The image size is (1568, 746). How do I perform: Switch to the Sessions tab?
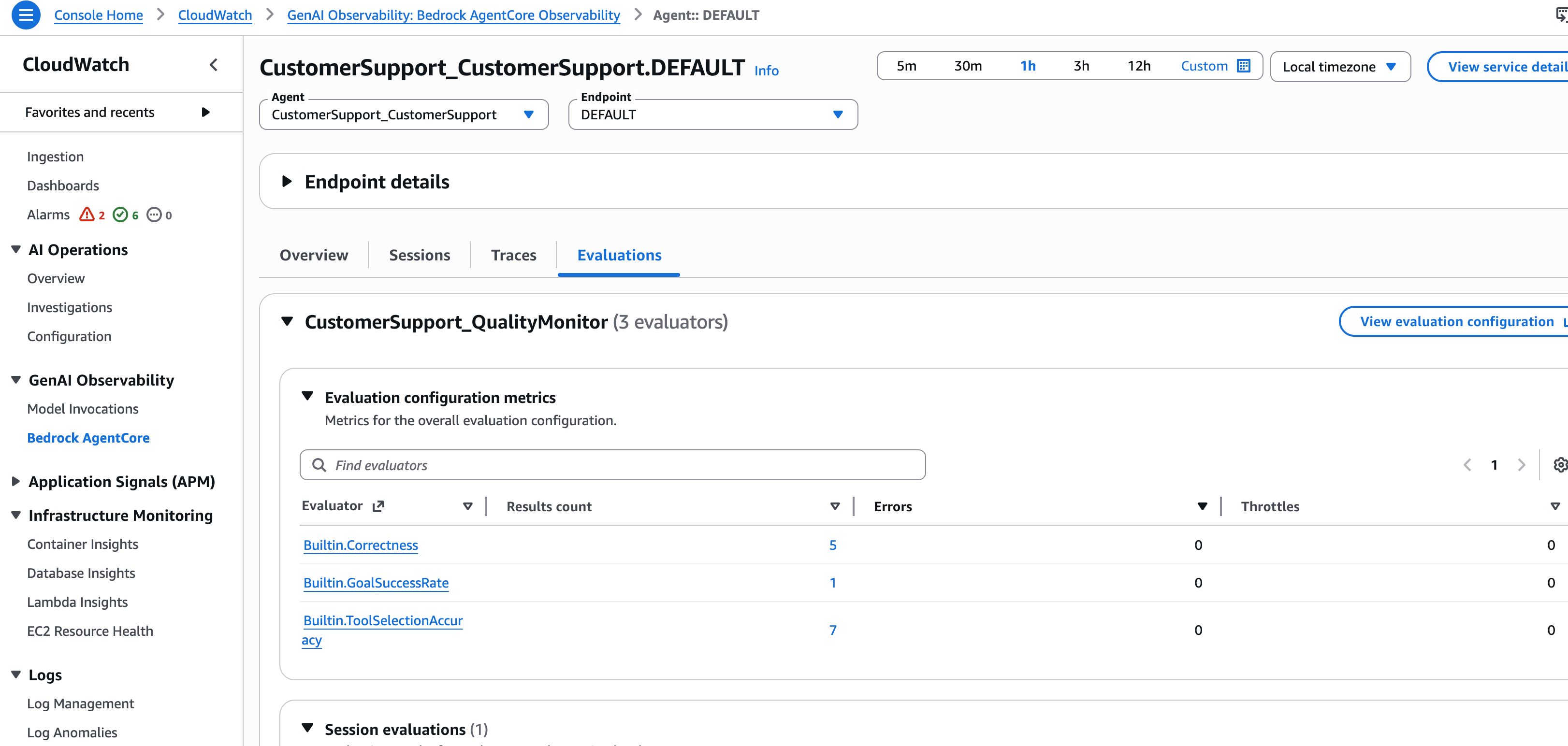(x=420, y=255)
